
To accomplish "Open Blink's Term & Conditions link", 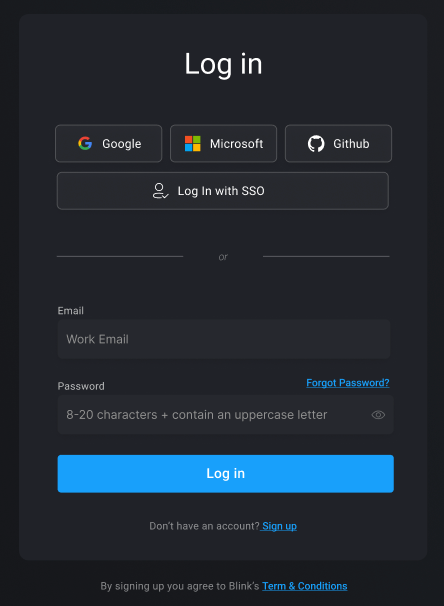I will [x=305, y=586].
